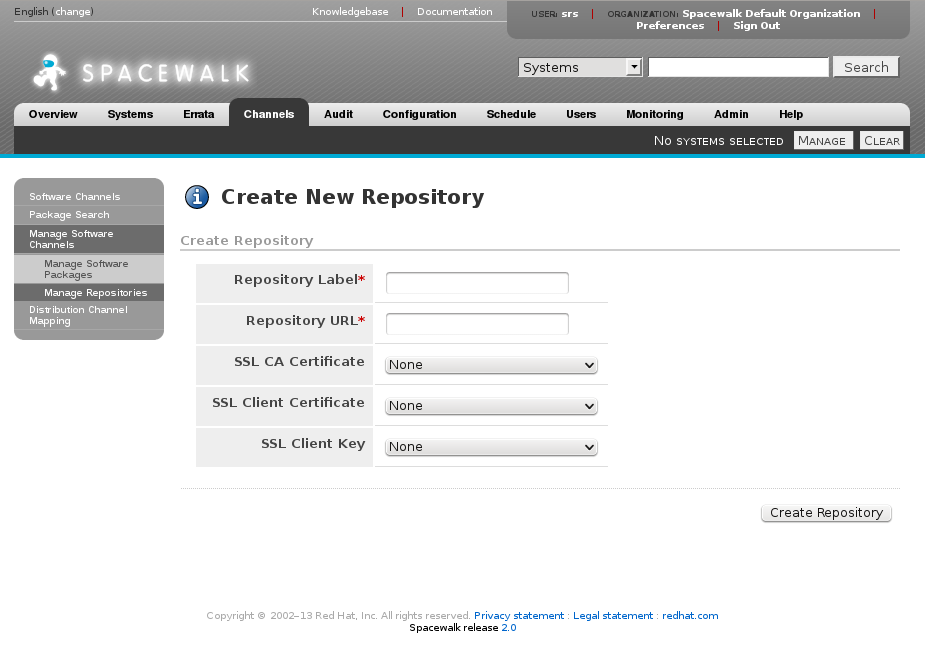Click the top search text box

pos(738,67)
